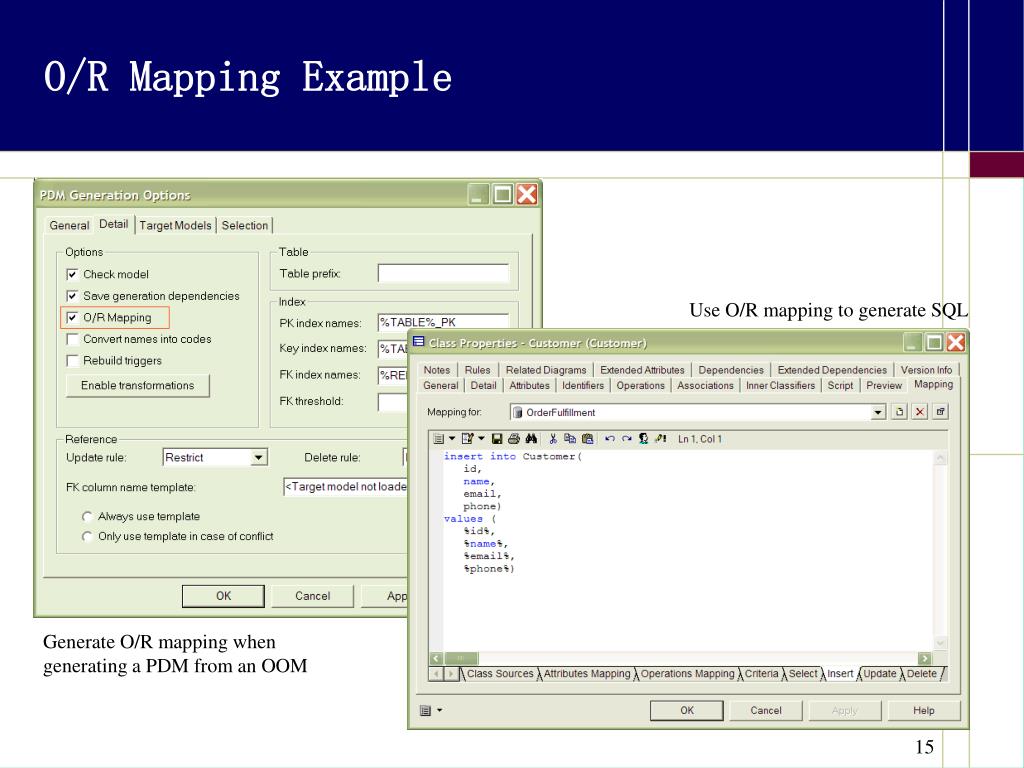Click the edit-with icon in script toolbar
This screenshot has width=1024, height=768.
click(468, 439)
